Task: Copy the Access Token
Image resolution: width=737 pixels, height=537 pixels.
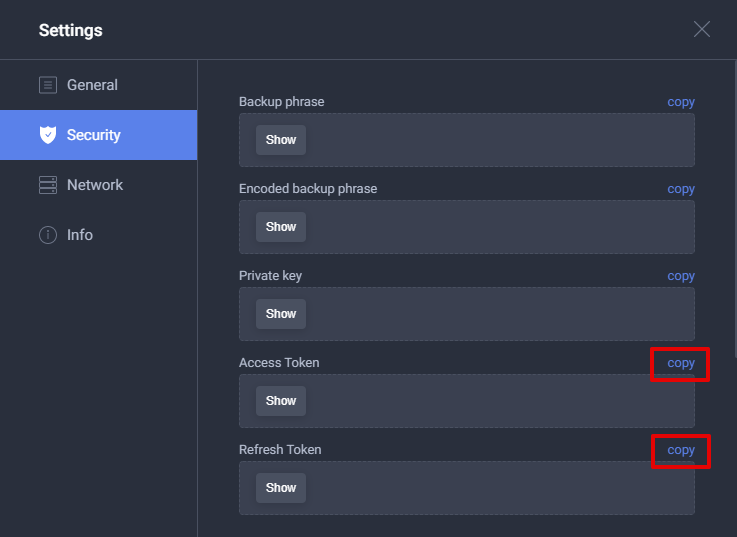Action: pos(681,363)
